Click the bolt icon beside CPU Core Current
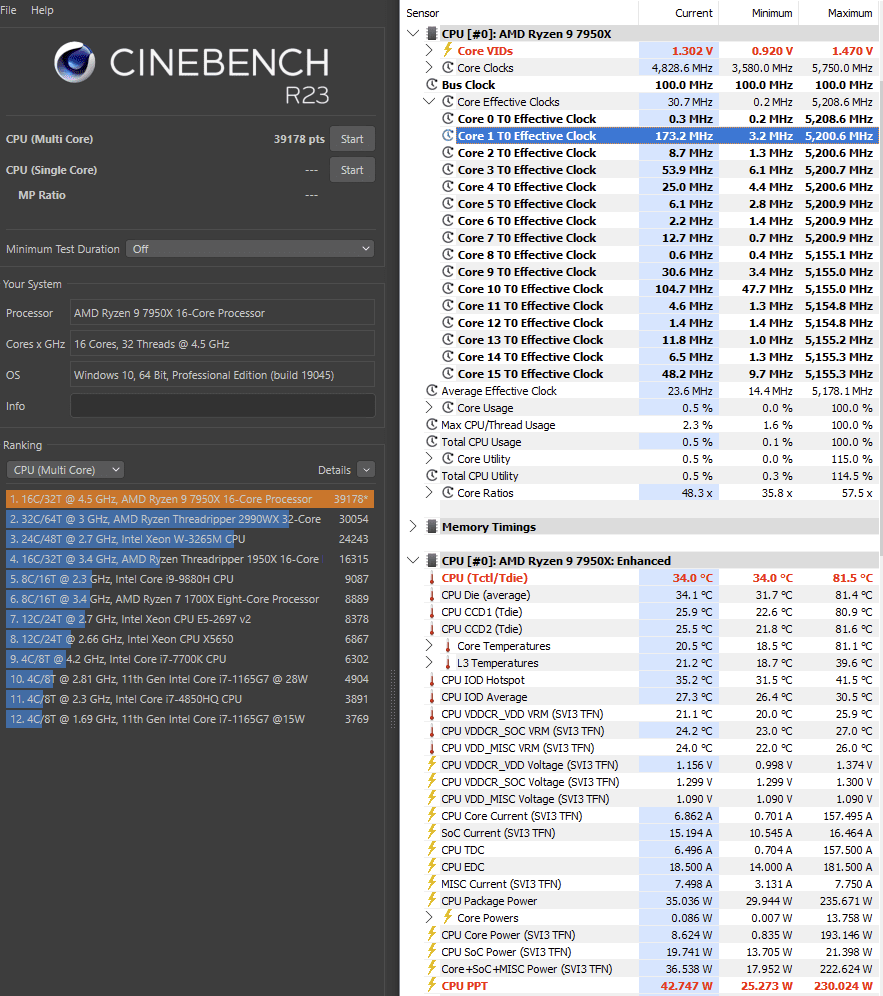The height and width of the screenshot is (996, 883). click(432, 815)
